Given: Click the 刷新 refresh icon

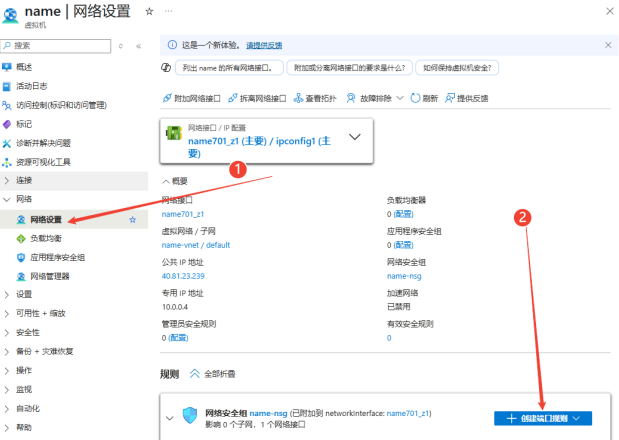Looking at the screenshot, I should (416, 98).
